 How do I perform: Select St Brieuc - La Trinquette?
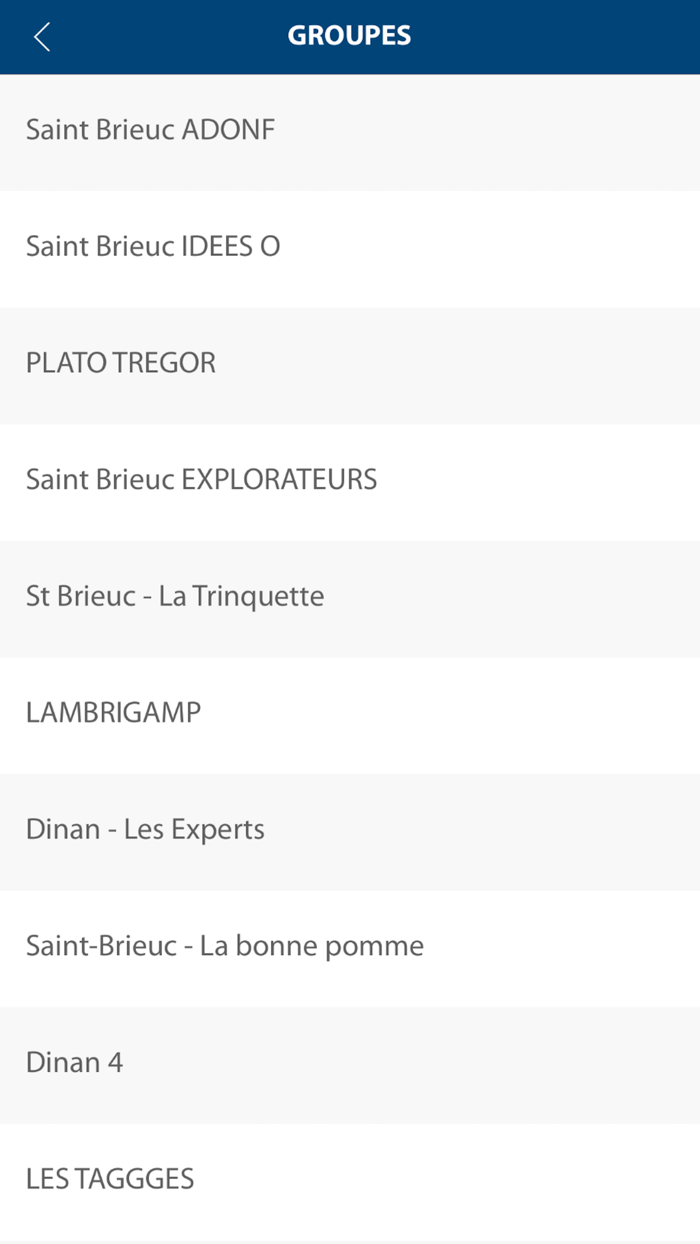pos(175,597)
